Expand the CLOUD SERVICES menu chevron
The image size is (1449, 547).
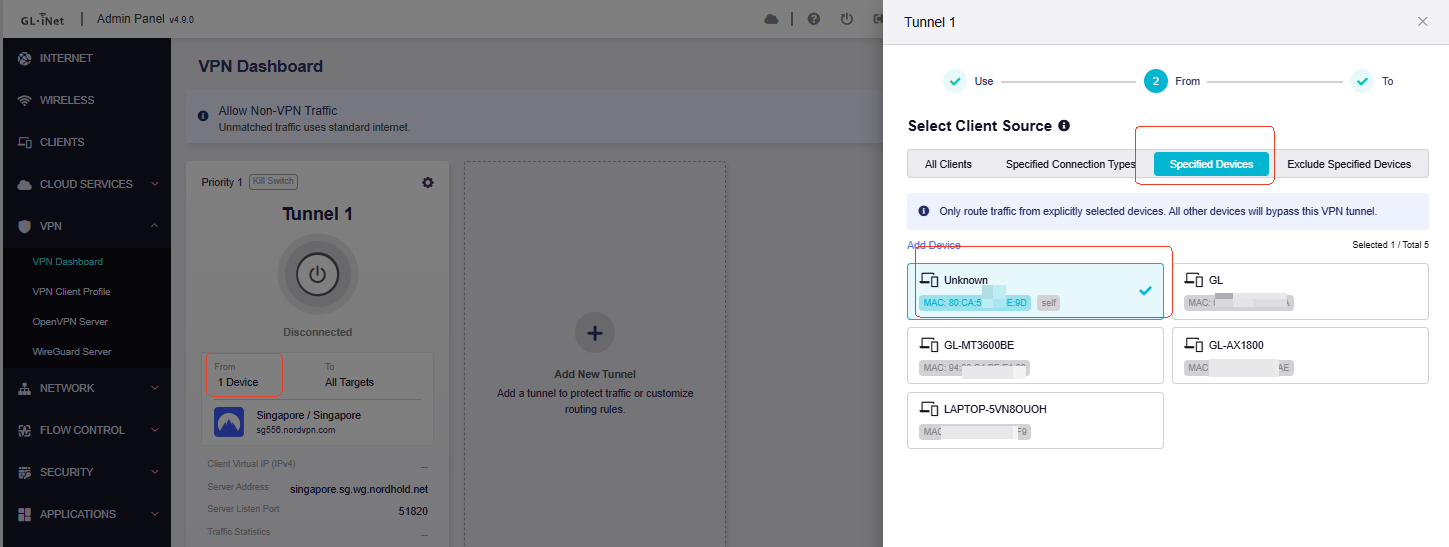[x=154, y=184]
